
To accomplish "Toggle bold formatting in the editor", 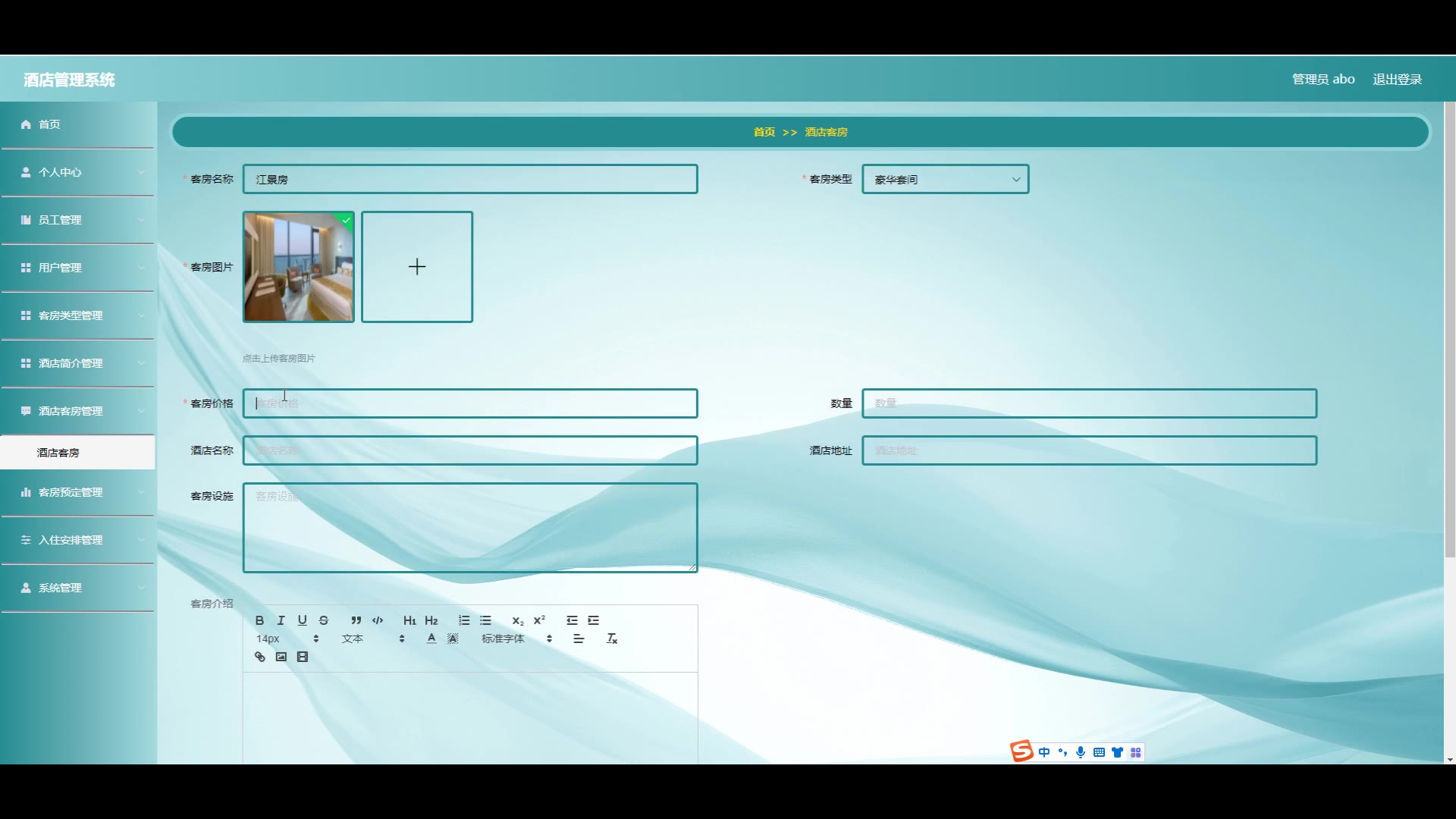I will coord(259,620).
